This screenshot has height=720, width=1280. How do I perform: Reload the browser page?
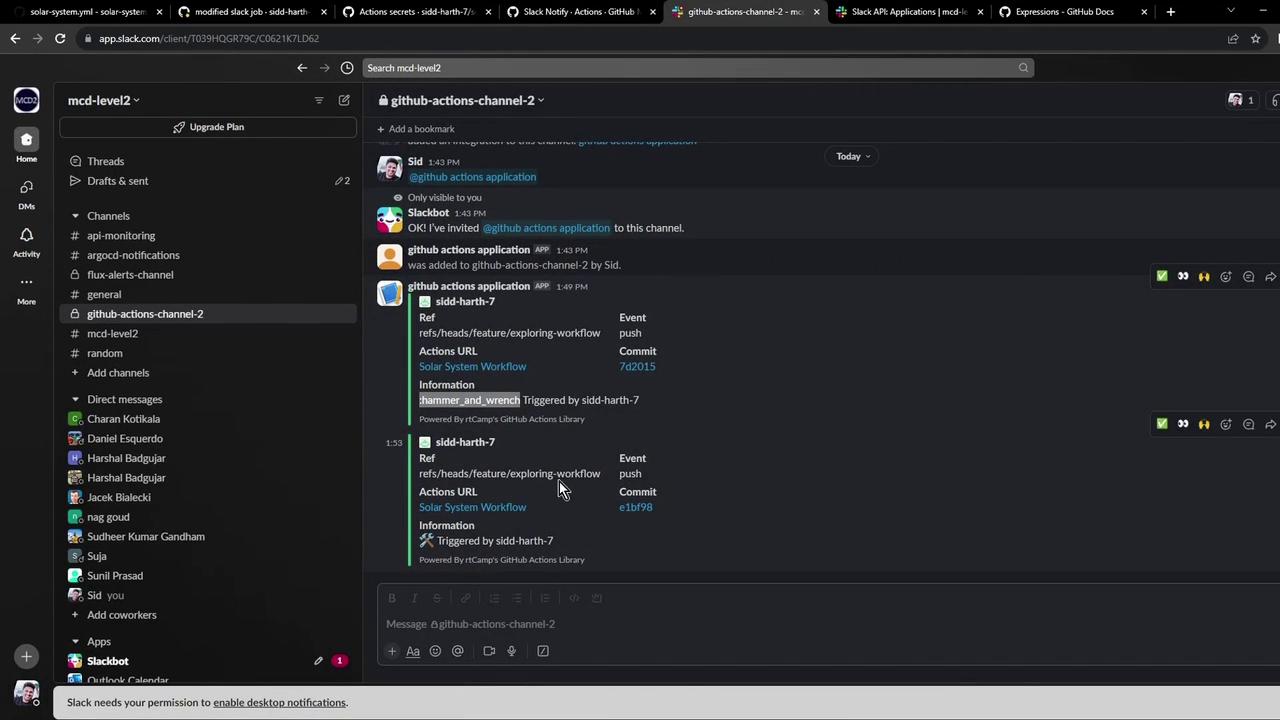point(60,38)
